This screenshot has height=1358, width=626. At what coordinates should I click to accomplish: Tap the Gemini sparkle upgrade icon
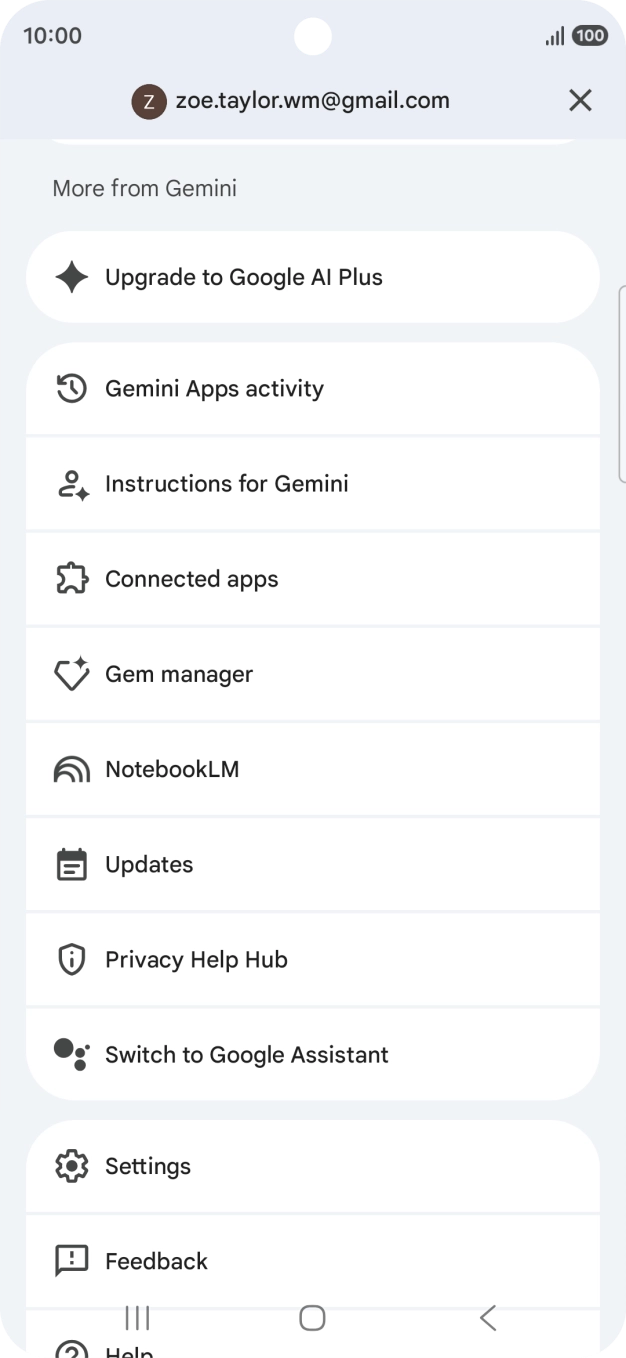[72, 277]
